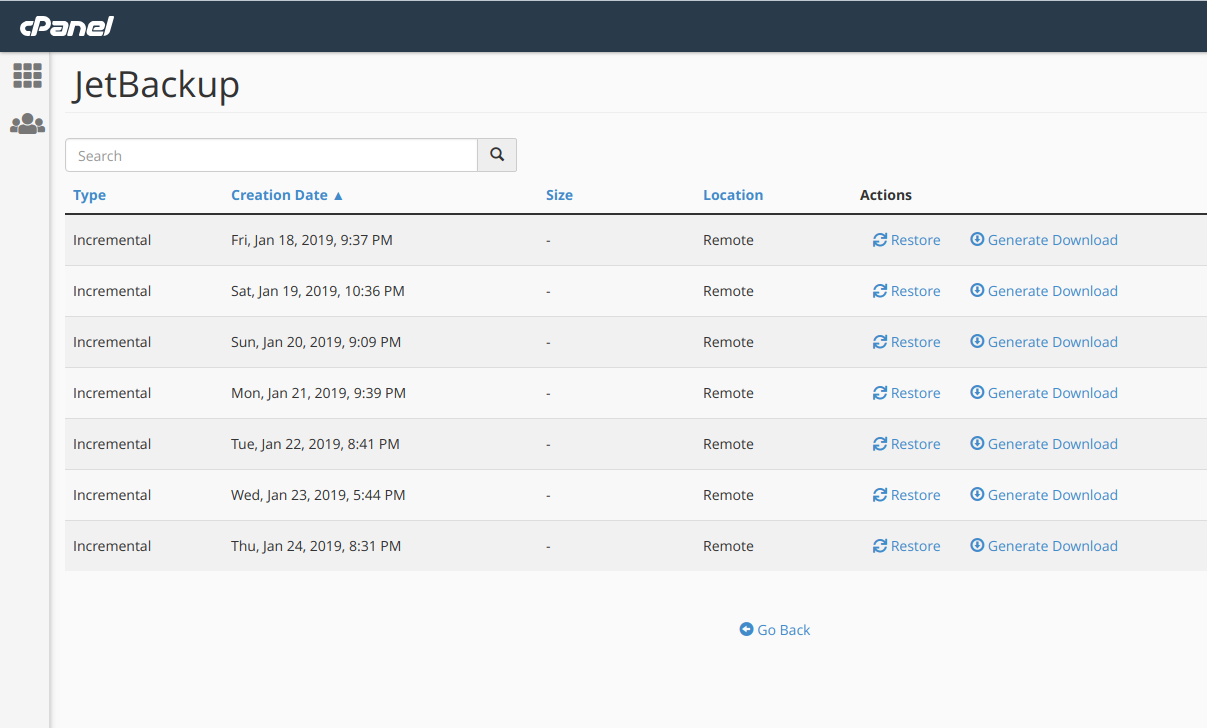Image resolution: width=1207 pixels, height=728 pixels.
Task: Select the date 'Sun, Jan 20, 2019, 9:09 PM'
Action: pyautogui.click(x=316, y=342)
